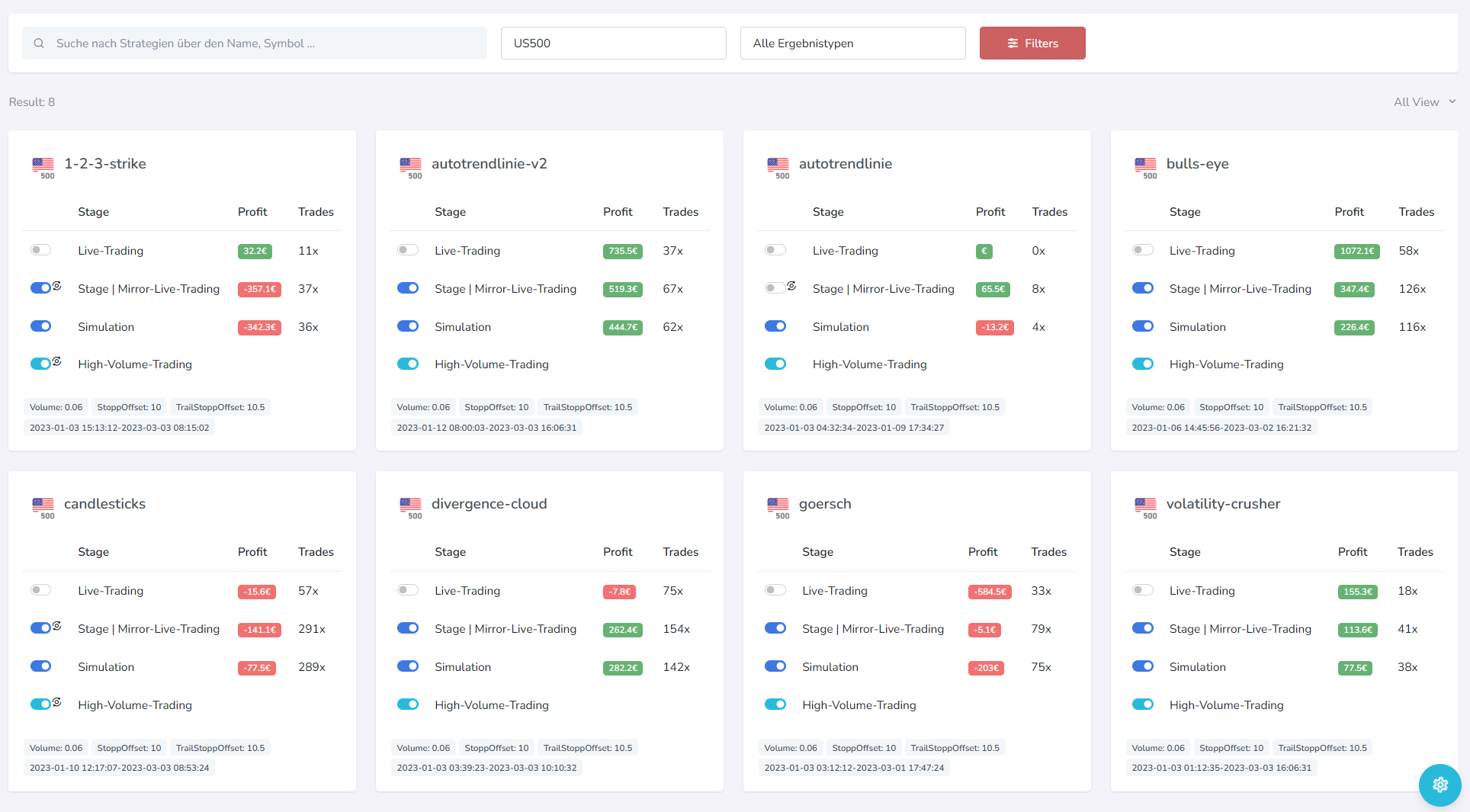
Task: Open the bulls-eye strategy title
Action: [1197, 164]
